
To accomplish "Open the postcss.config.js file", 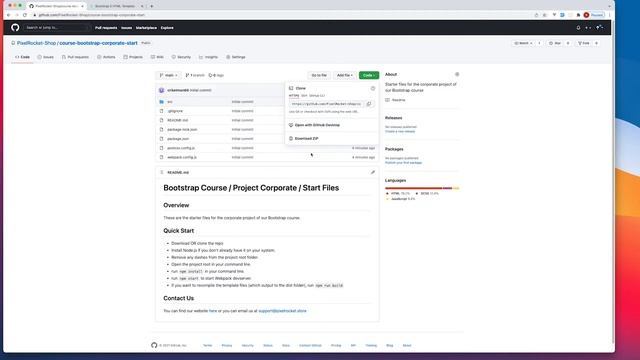I will click(x=181, y=148).
